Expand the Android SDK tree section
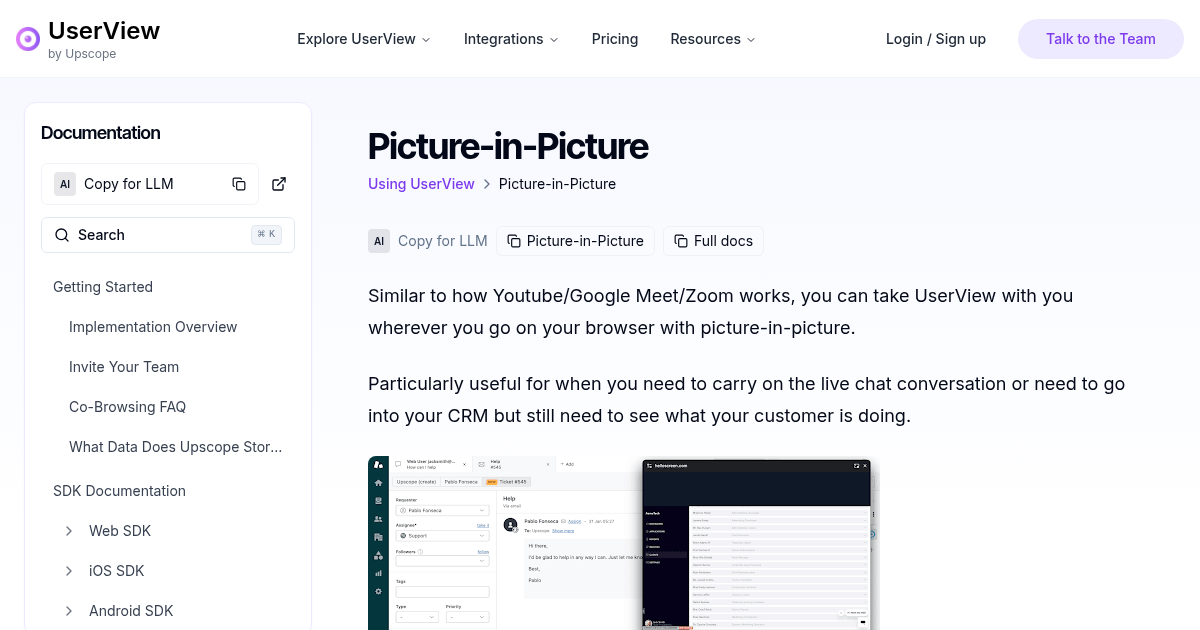Screen dimensions: 1200x630 (x=69, y=611)
